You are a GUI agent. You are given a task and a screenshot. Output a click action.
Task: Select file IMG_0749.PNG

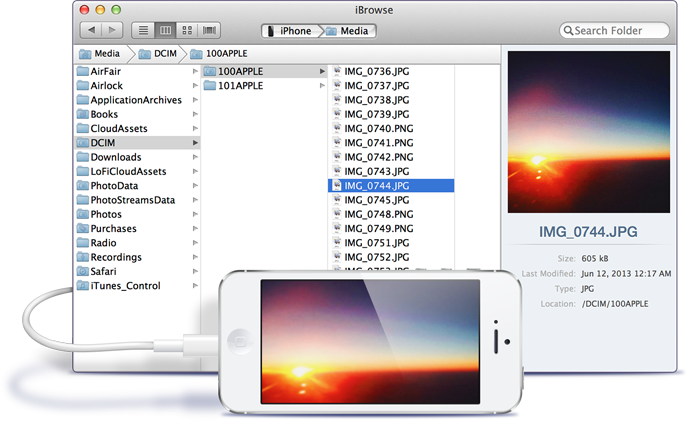(391, 228)
